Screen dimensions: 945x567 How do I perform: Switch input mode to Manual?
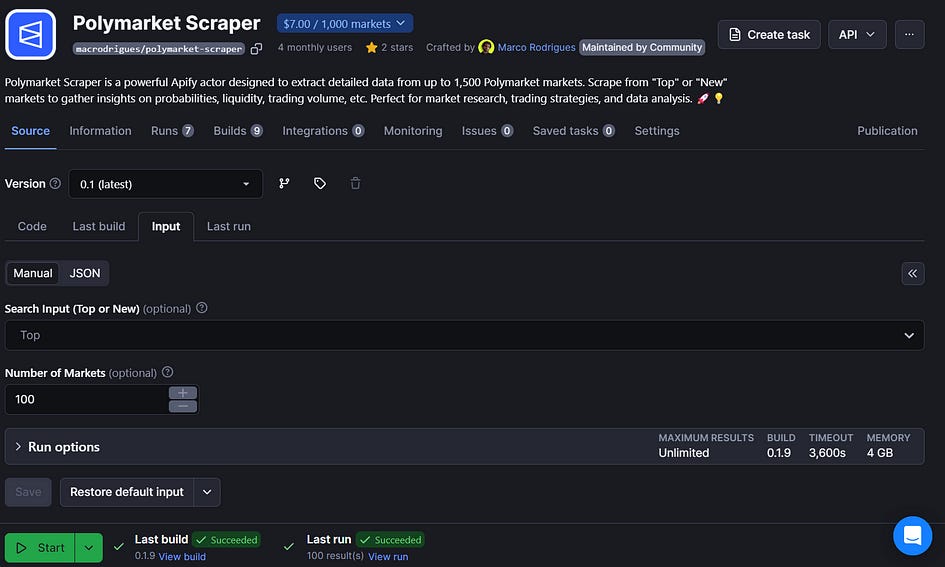coord(33,274)
